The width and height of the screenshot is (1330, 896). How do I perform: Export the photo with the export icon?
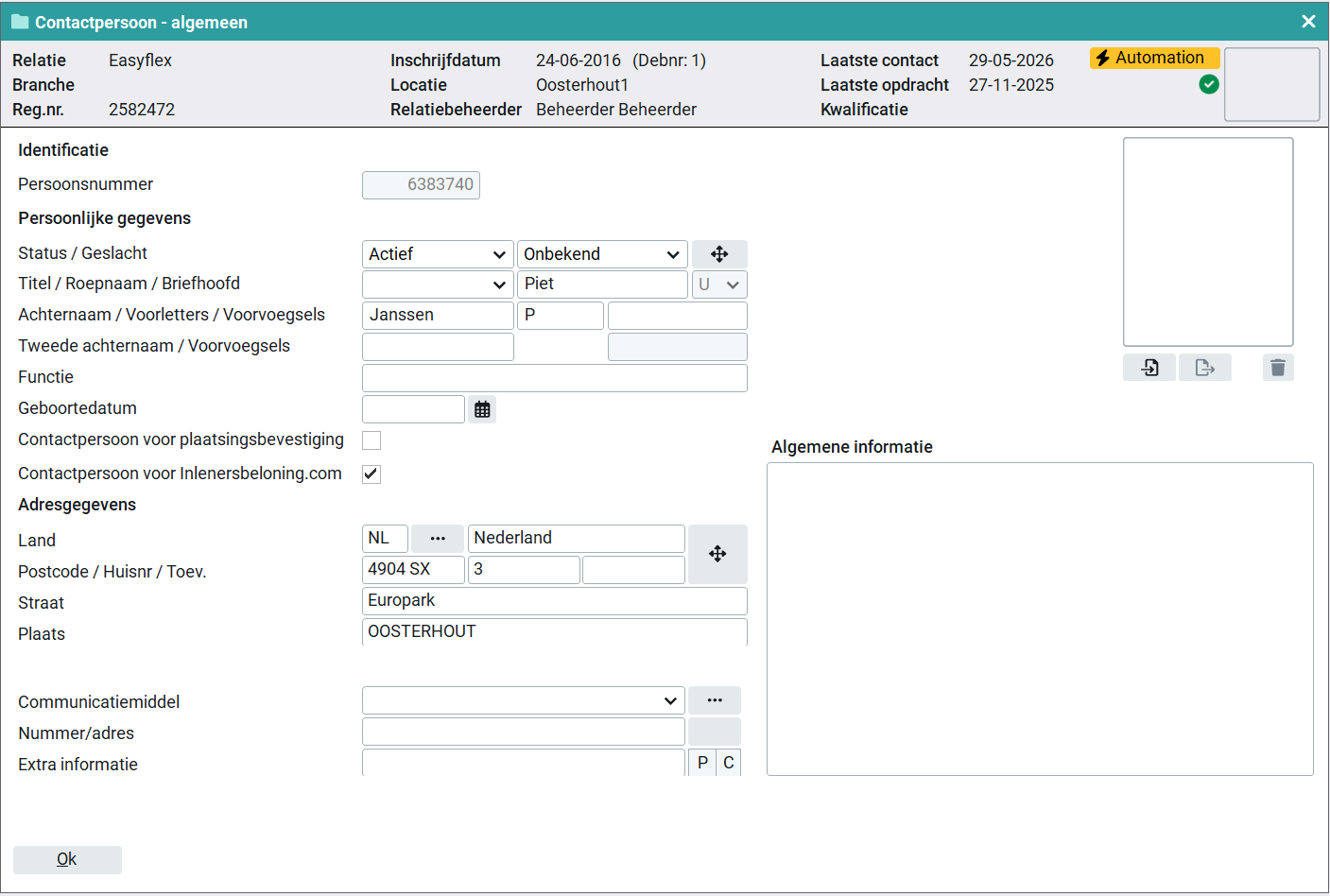click(1205, 368)
